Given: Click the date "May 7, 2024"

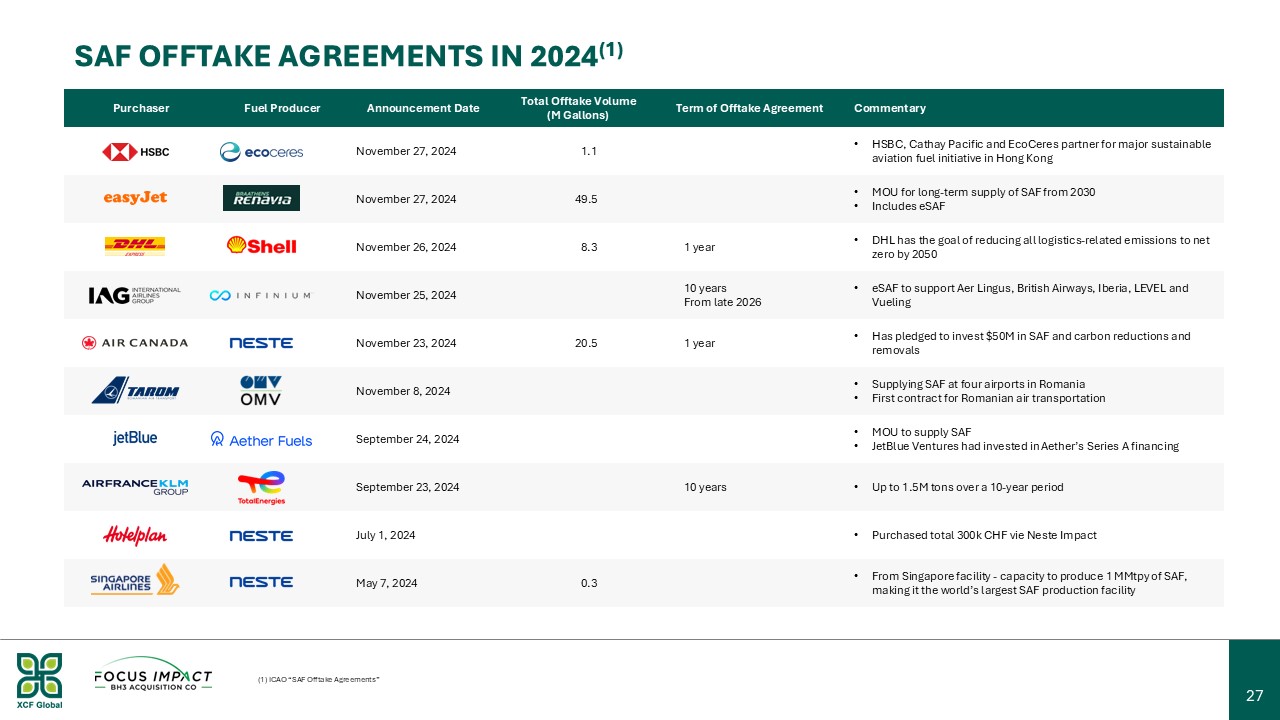Looking at the screenshot, I should click(386, 583).
